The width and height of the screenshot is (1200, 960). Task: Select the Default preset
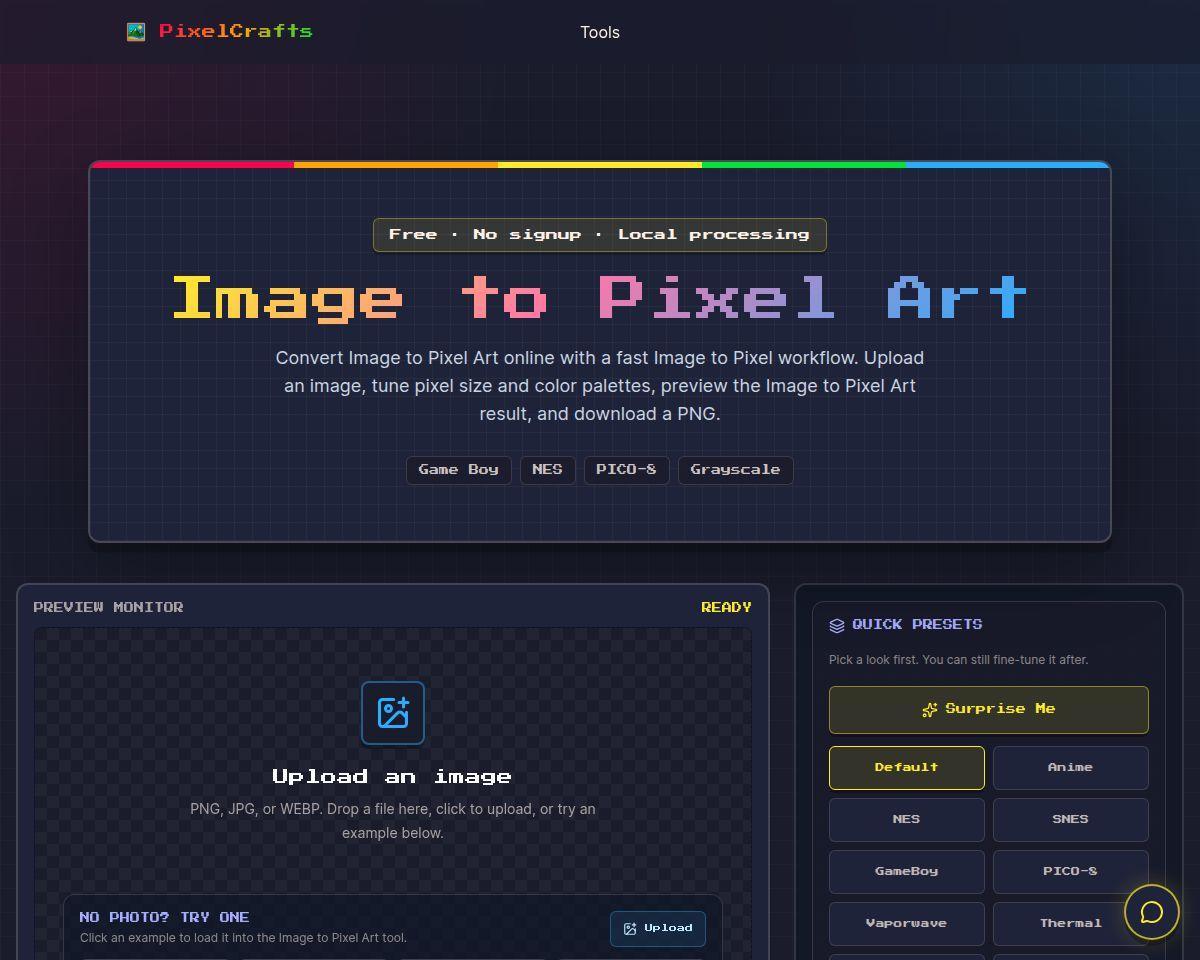click(907, 768)
